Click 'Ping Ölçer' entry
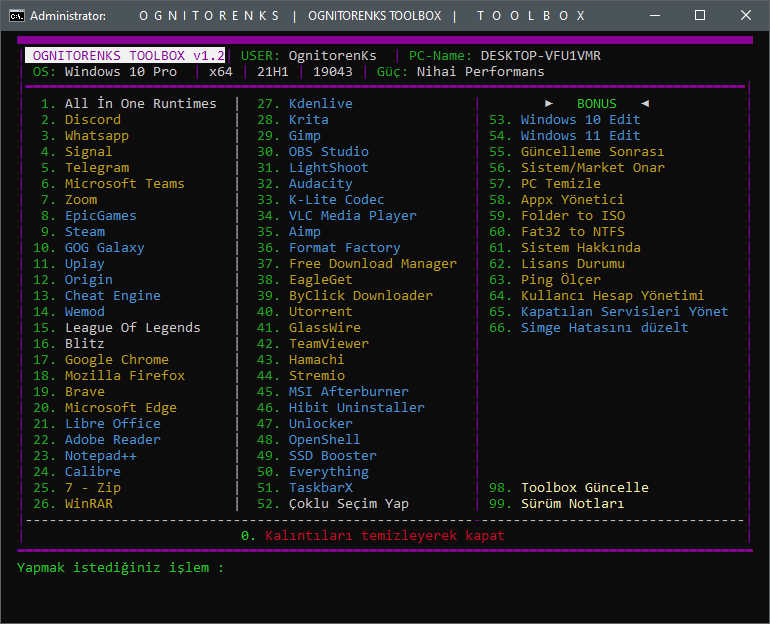Screen dimensions: 770x624 click(x=561, y=280)
